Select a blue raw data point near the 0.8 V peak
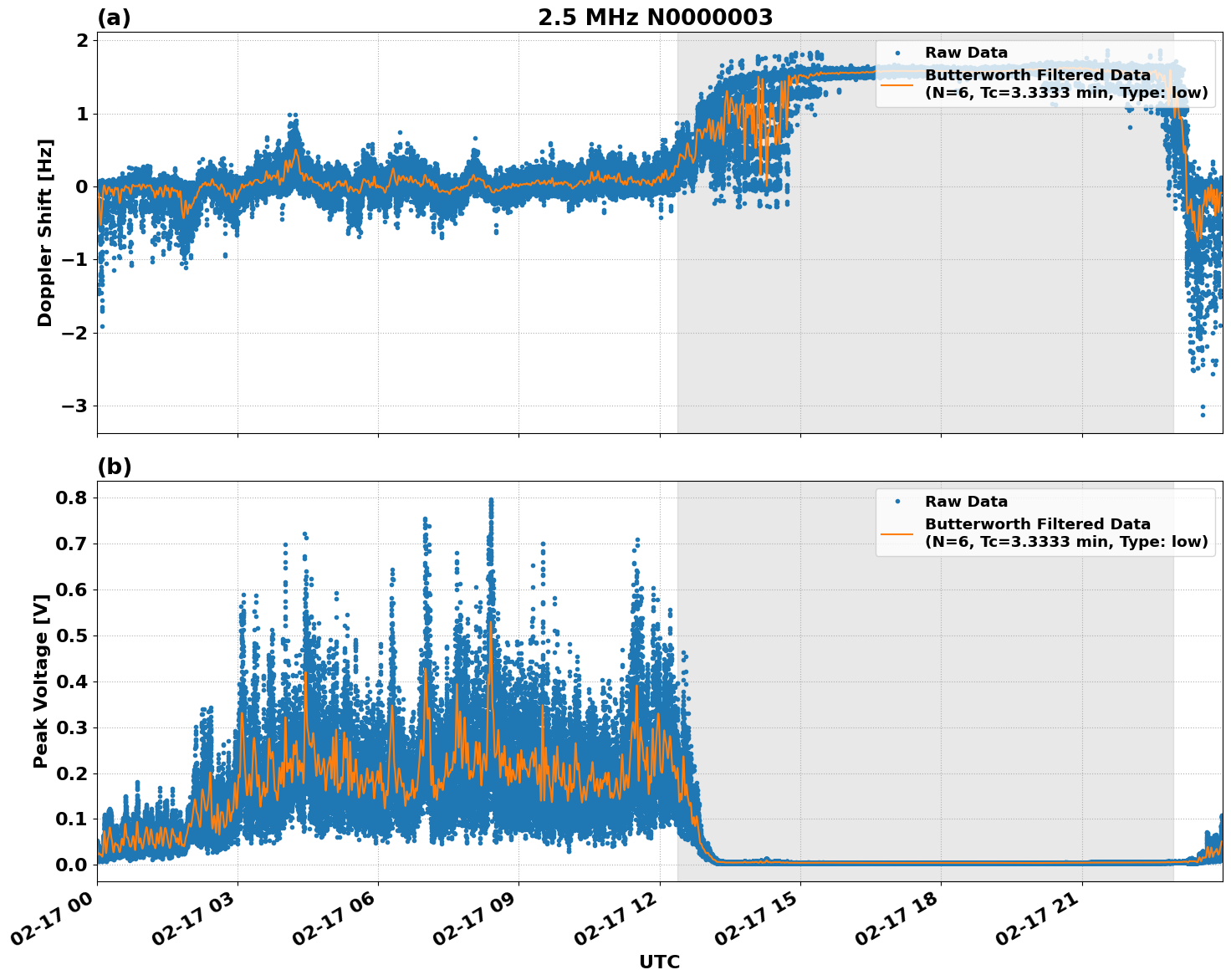1231x980 pixels. pos(490,499)
